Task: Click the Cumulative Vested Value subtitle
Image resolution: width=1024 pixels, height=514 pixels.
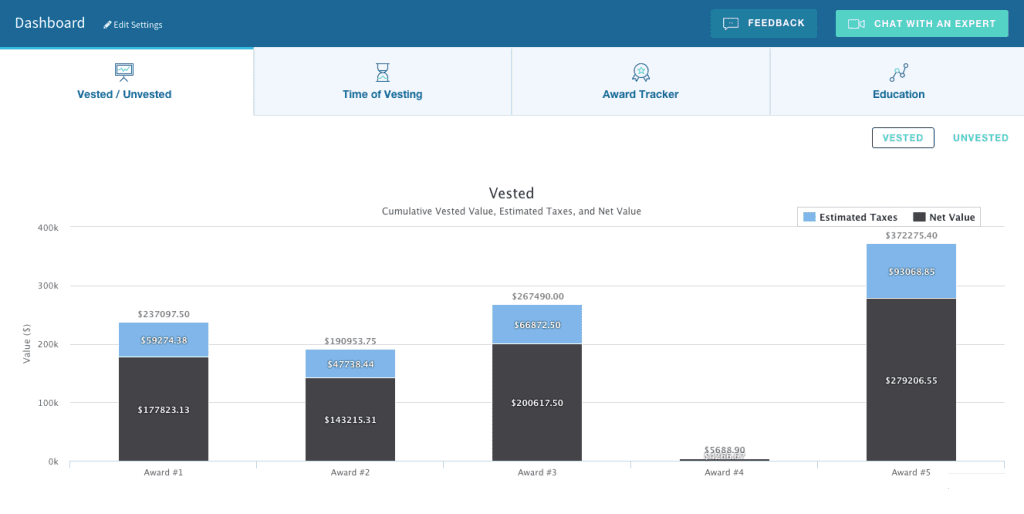Action: (x=511, y=212)
